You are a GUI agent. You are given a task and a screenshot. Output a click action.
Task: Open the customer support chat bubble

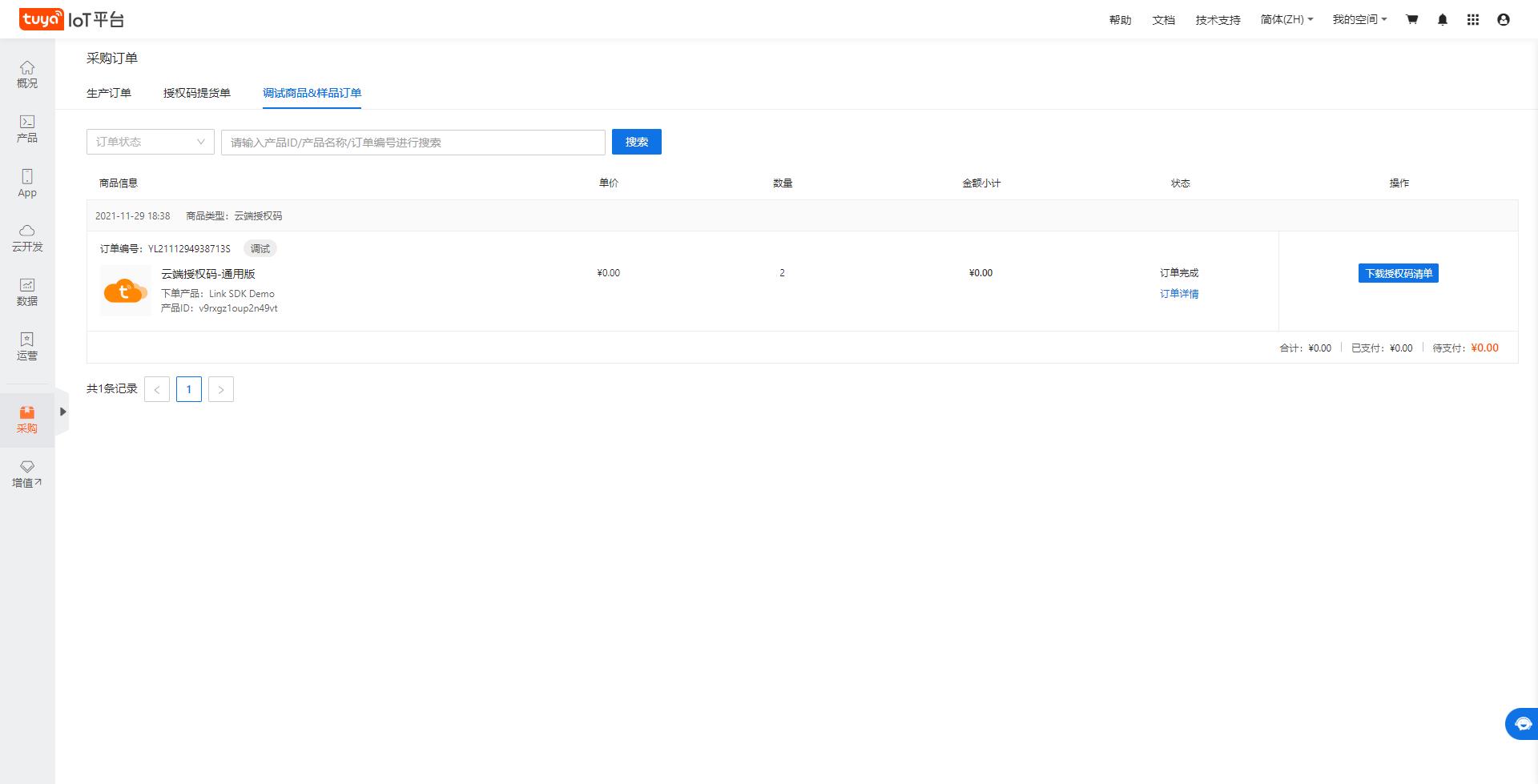click(1522, 724)
